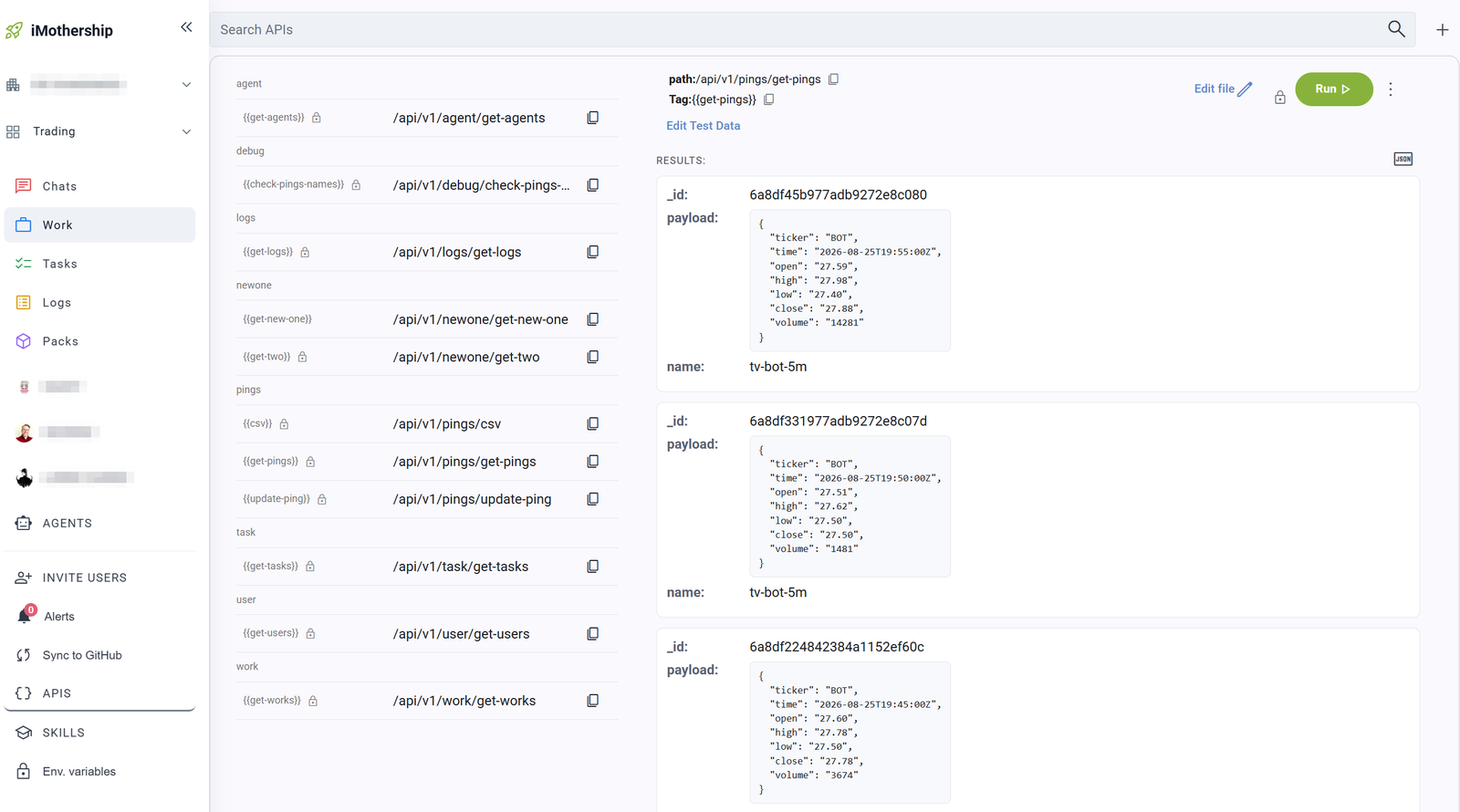Select the {{get-new-one}} tag
1460x812 pixels.
277,319
